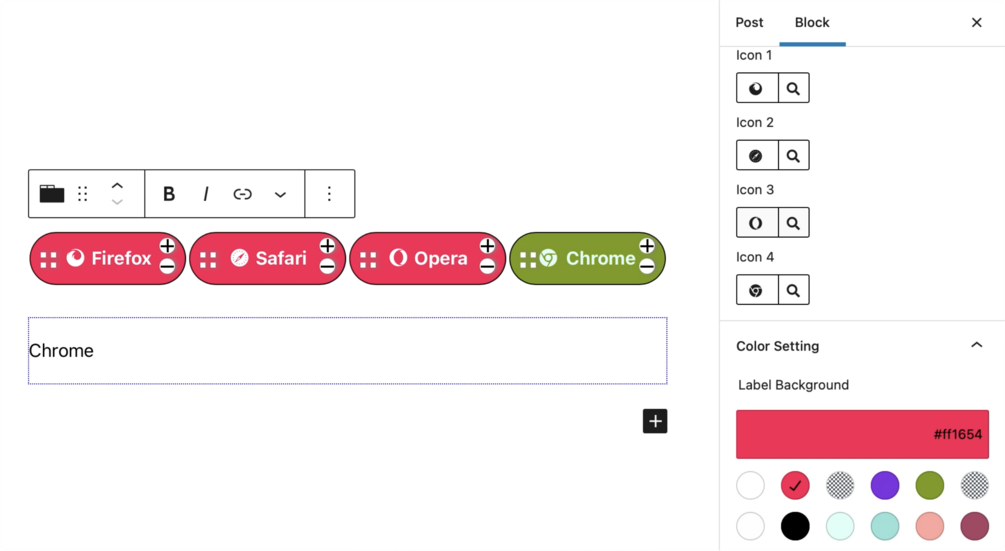1005x551 pixels.
Task: Insert a link using toolbar icon
Action: point(242,193)
